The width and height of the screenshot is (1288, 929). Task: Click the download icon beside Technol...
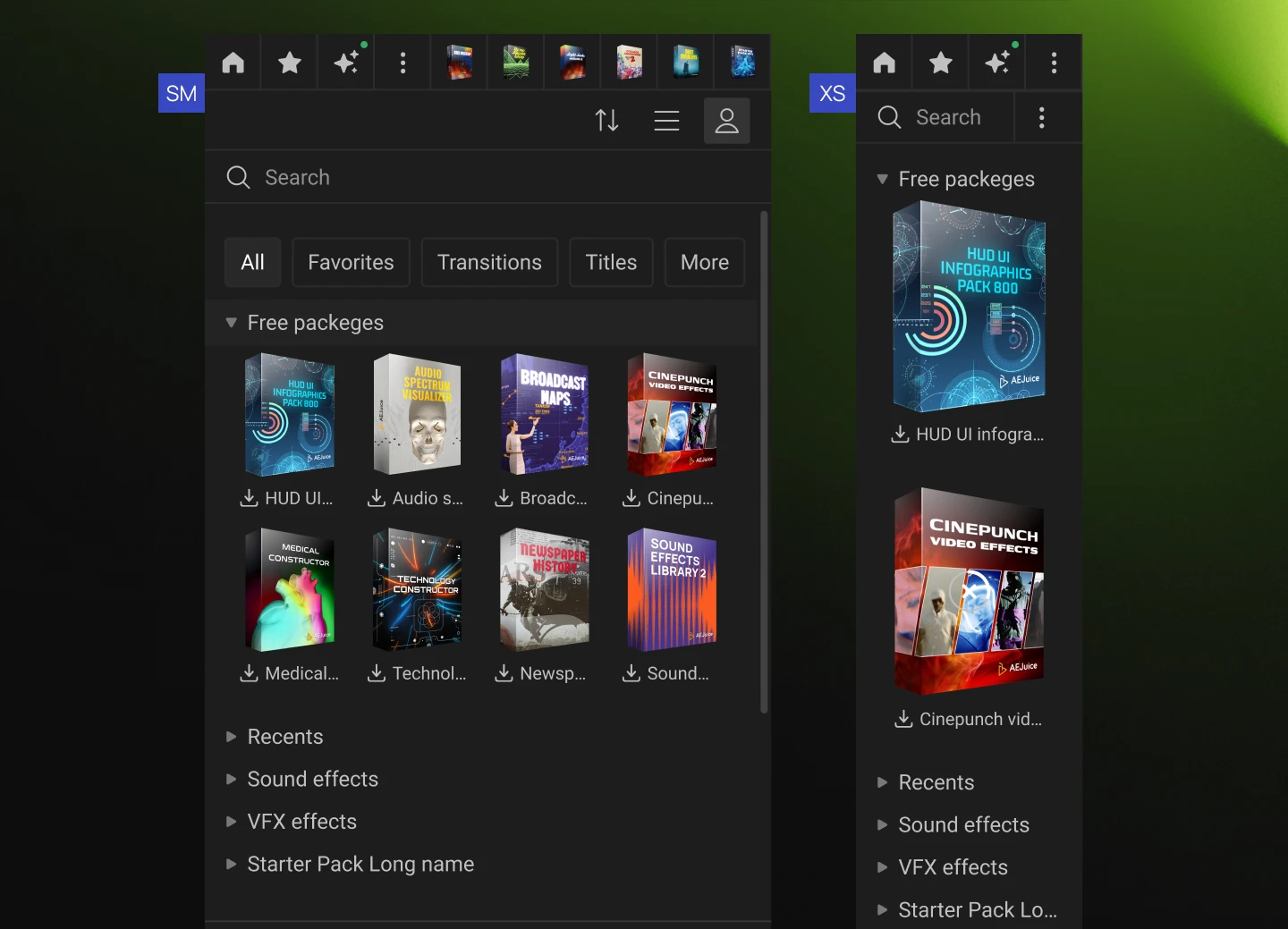tap(377, 673)
